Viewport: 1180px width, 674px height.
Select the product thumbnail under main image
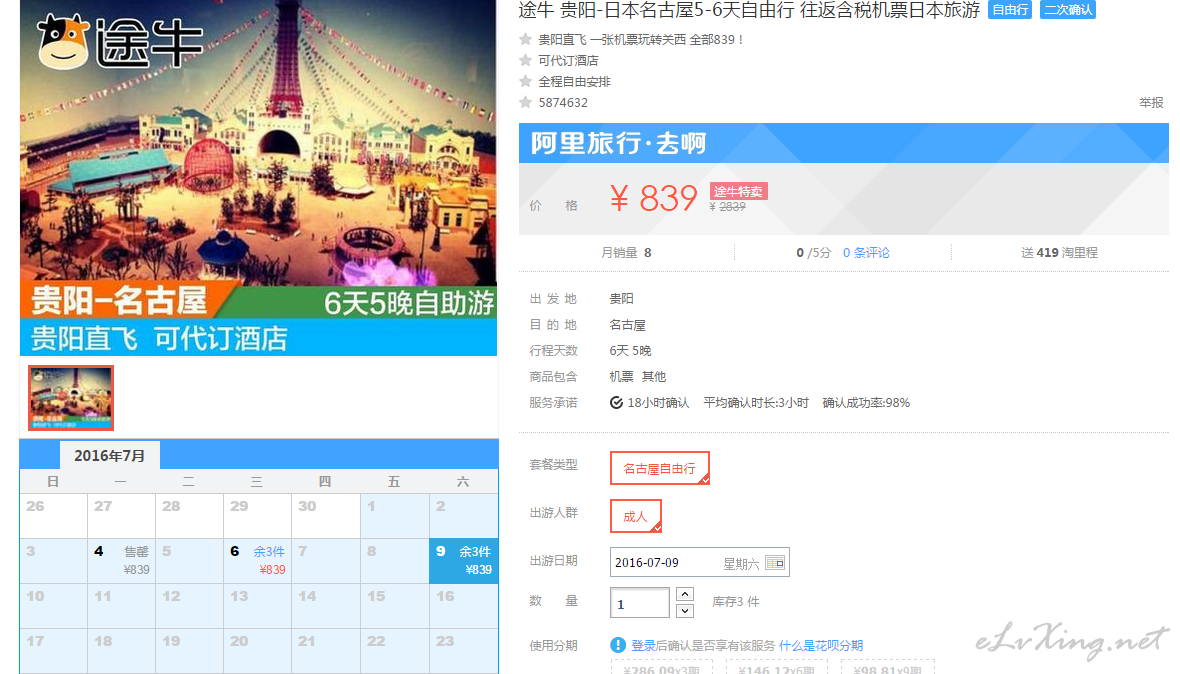(71, 398)
